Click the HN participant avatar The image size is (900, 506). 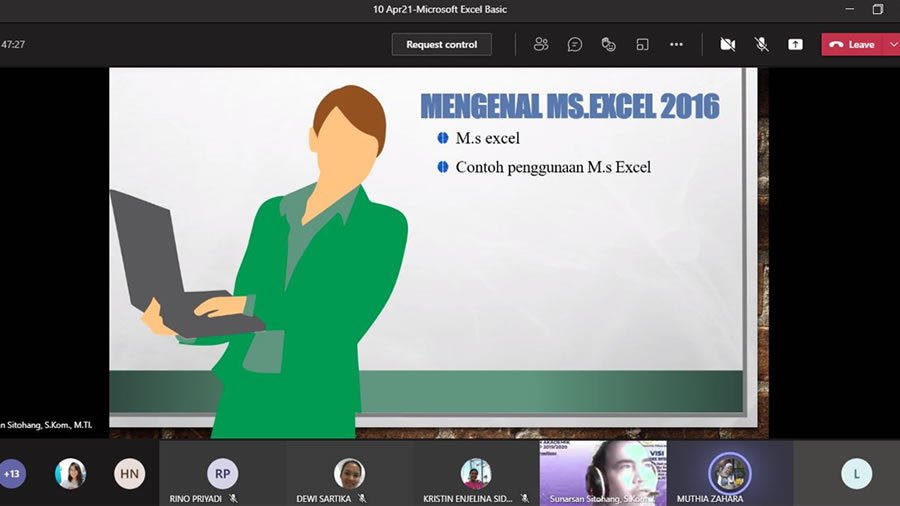click(x=129, y=473)
